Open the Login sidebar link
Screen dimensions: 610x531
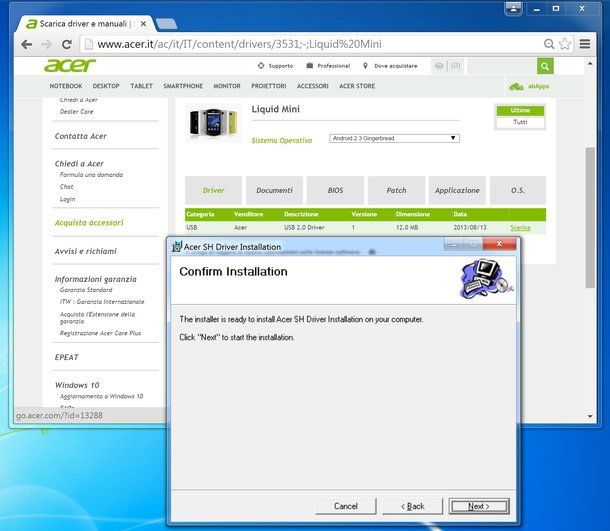click(x=68, y=199)
